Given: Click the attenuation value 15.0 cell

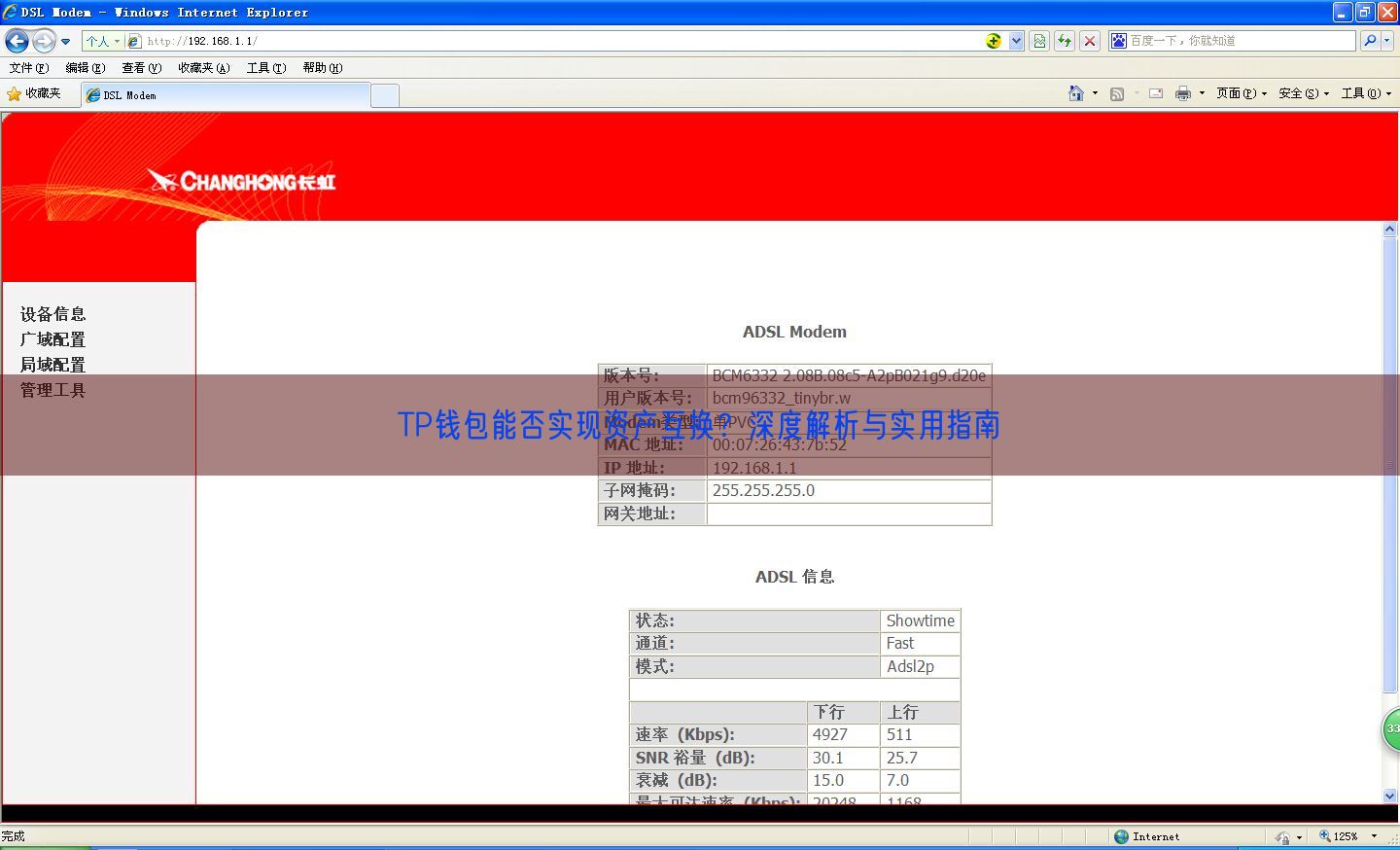Looking at the screenshot, I should [x=843, y=781].
